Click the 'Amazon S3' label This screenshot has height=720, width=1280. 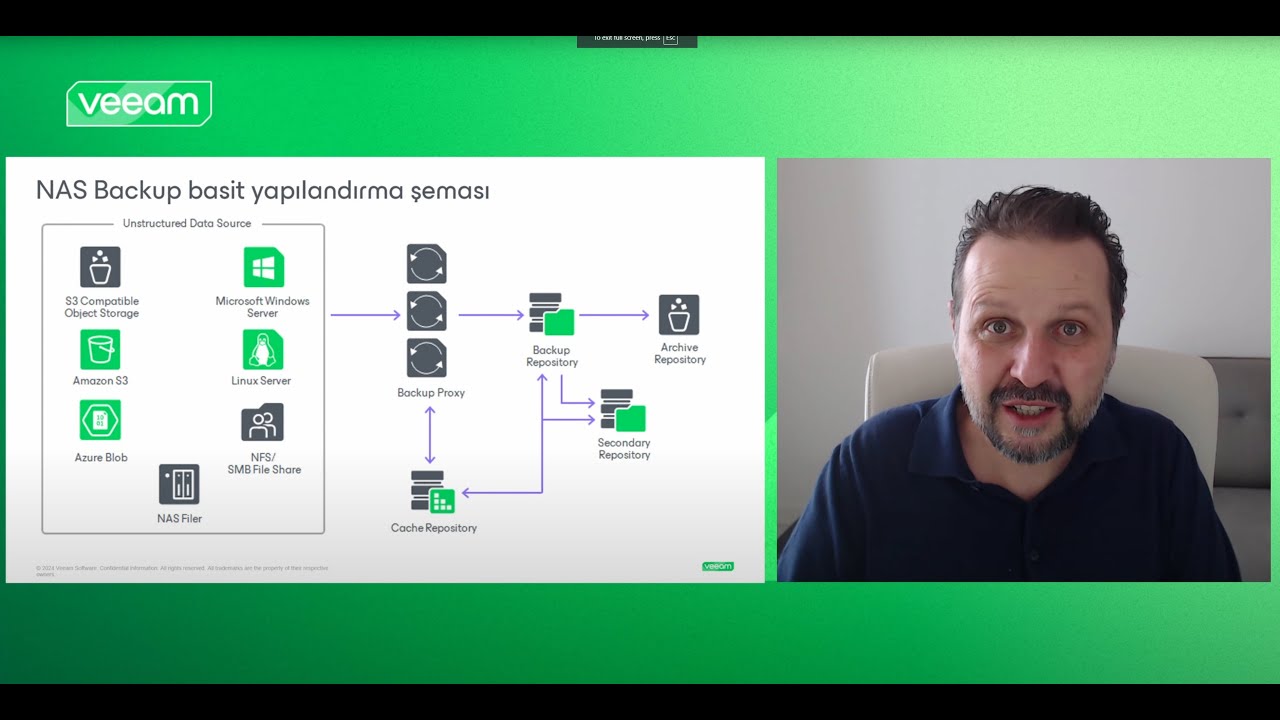click(x=100, y=381)
